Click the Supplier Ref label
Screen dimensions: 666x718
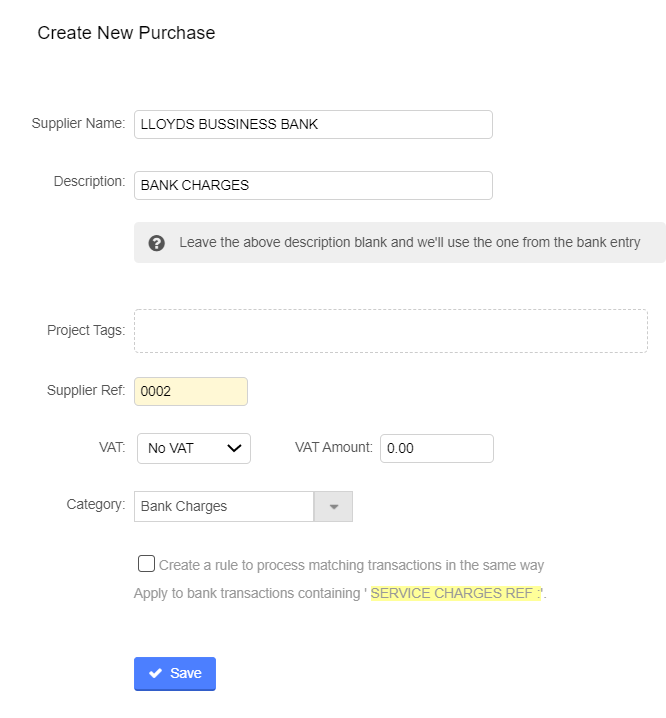[86, 390]
